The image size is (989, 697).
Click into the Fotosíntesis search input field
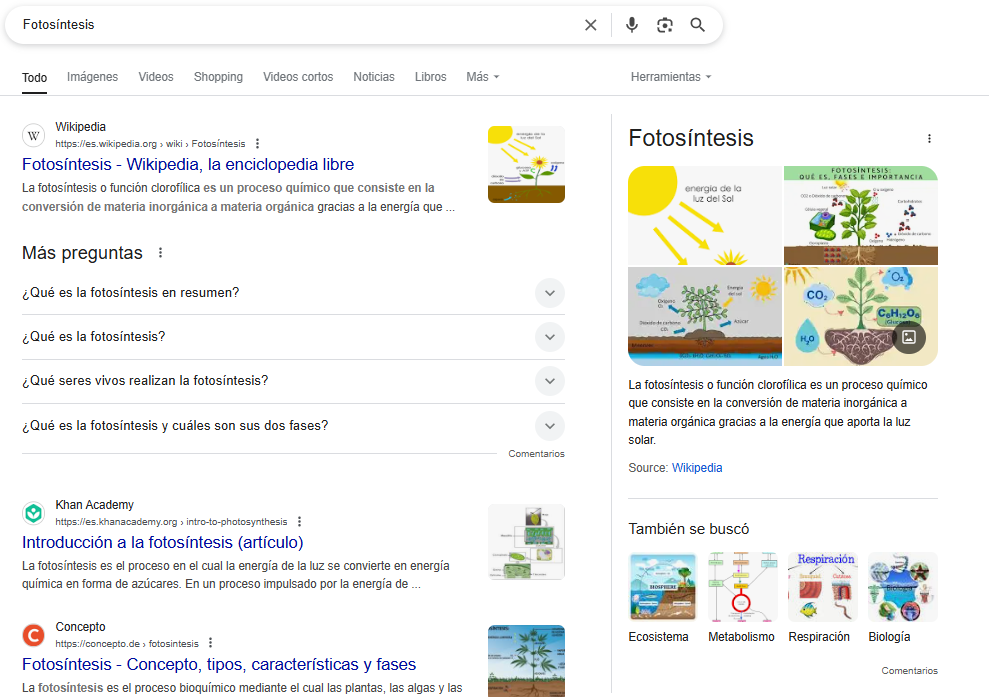coord(290,25)
